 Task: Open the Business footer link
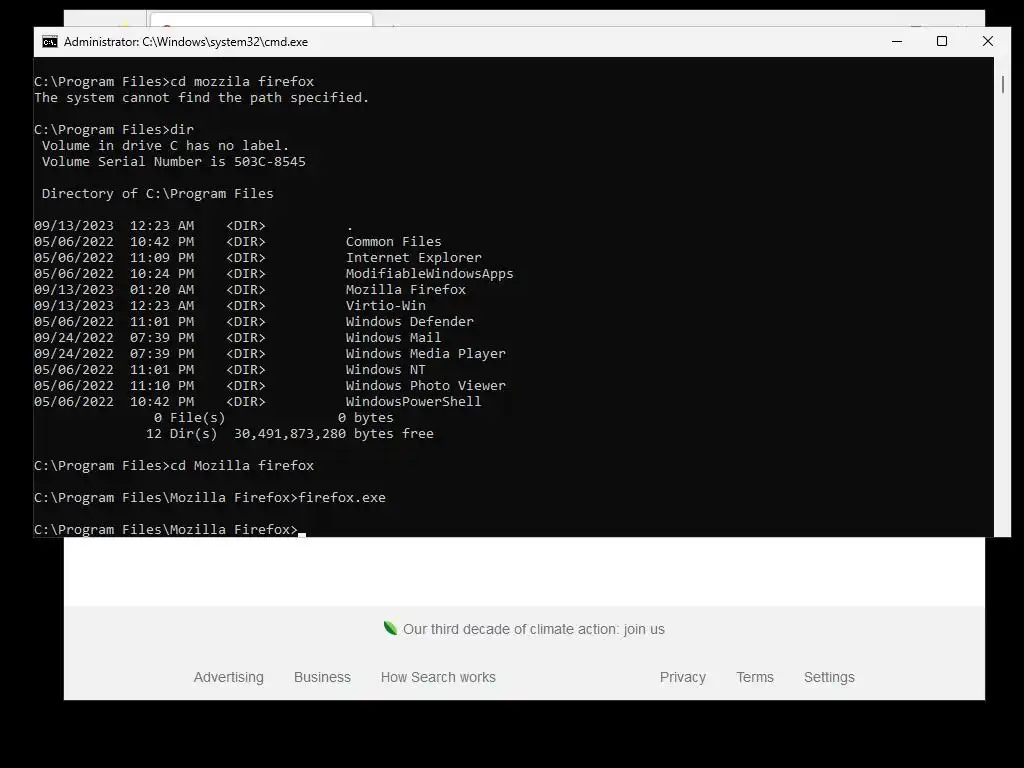pyautogui.click(x=322, y=677)
